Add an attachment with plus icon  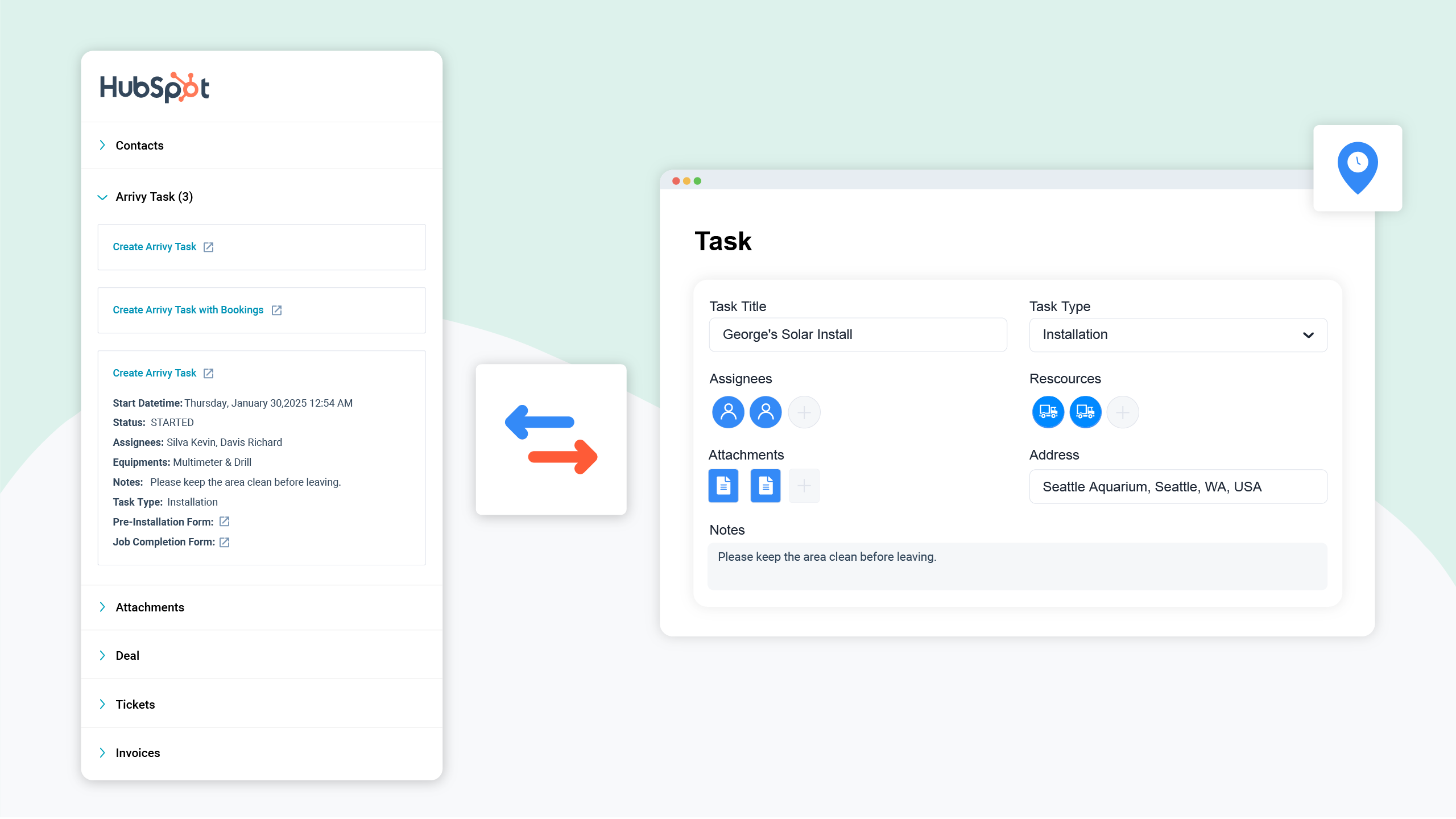[804, 486]
